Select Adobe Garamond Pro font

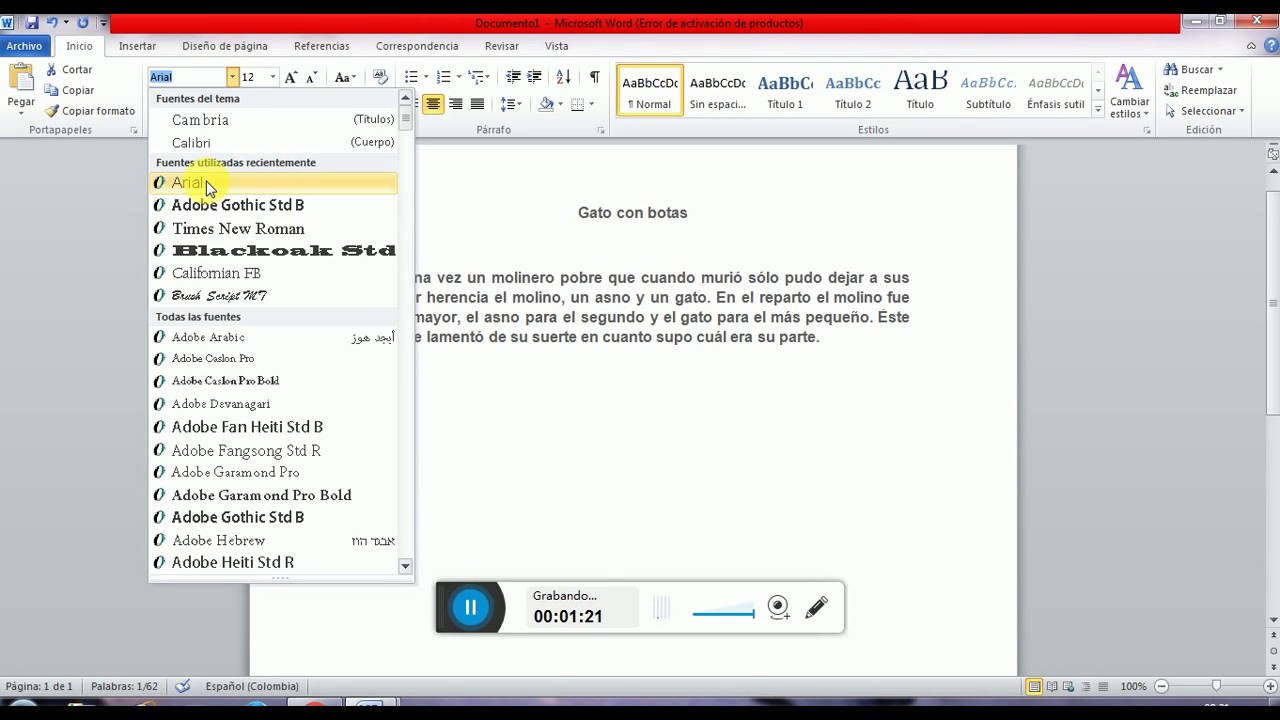(273, 472)
